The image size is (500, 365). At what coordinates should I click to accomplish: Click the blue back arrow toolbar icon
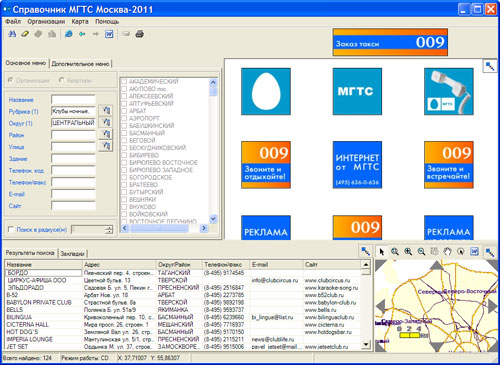tap(82, 34)
